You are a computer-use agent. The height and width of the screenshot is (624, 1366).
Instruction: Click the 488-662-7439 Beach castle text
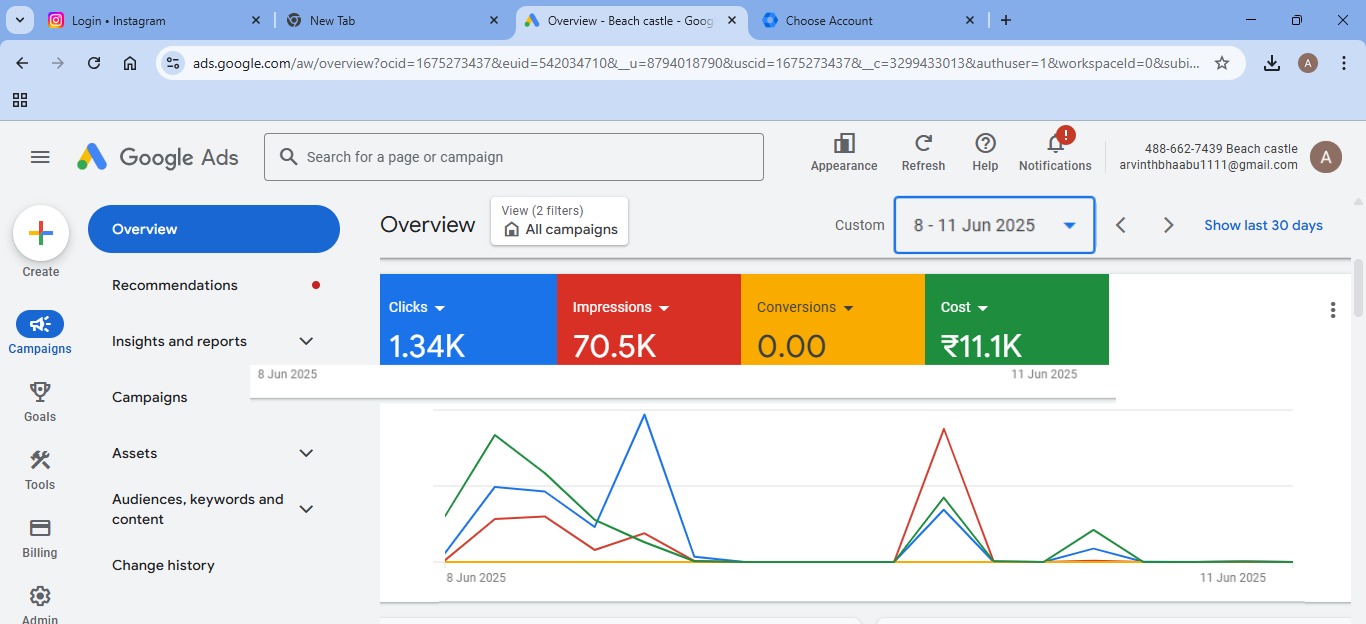click(1221, 148)
